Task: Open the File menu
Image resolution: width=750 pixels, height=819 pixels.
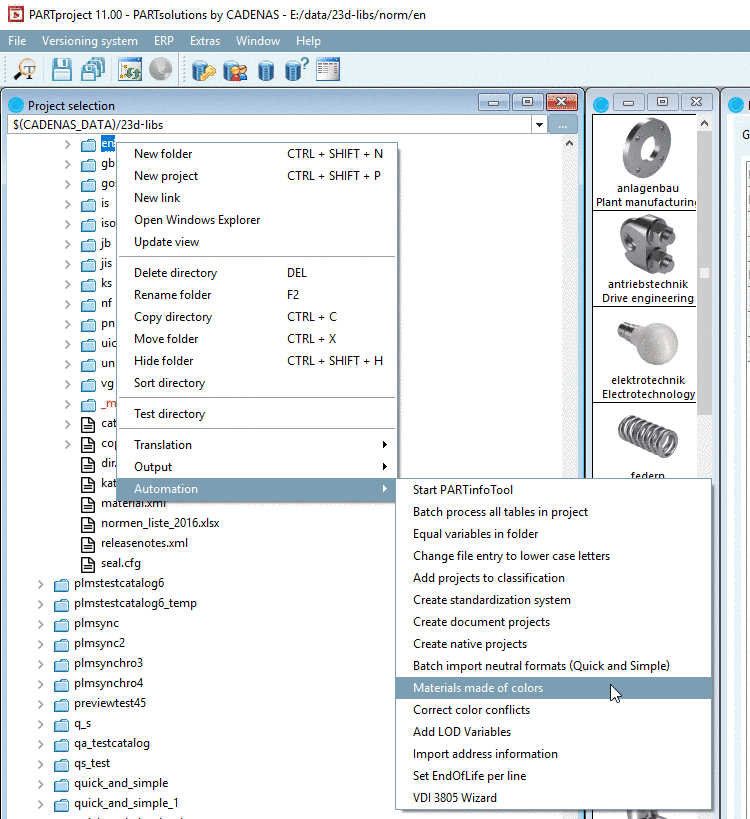Action: click(17, 41)
